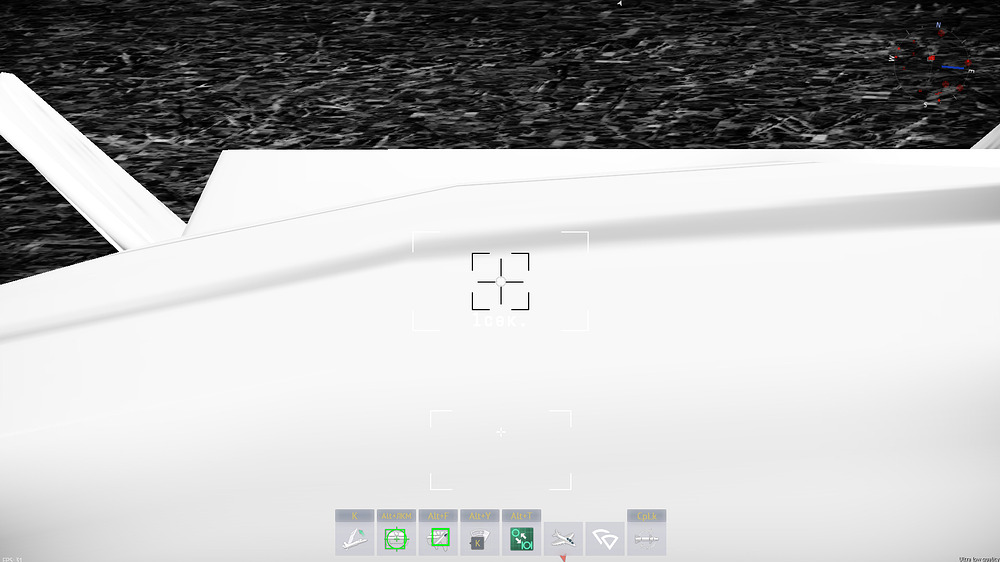Click the N heading on the compass
The height and width of the screenshot is (562, 1000).
pos(938,26)
